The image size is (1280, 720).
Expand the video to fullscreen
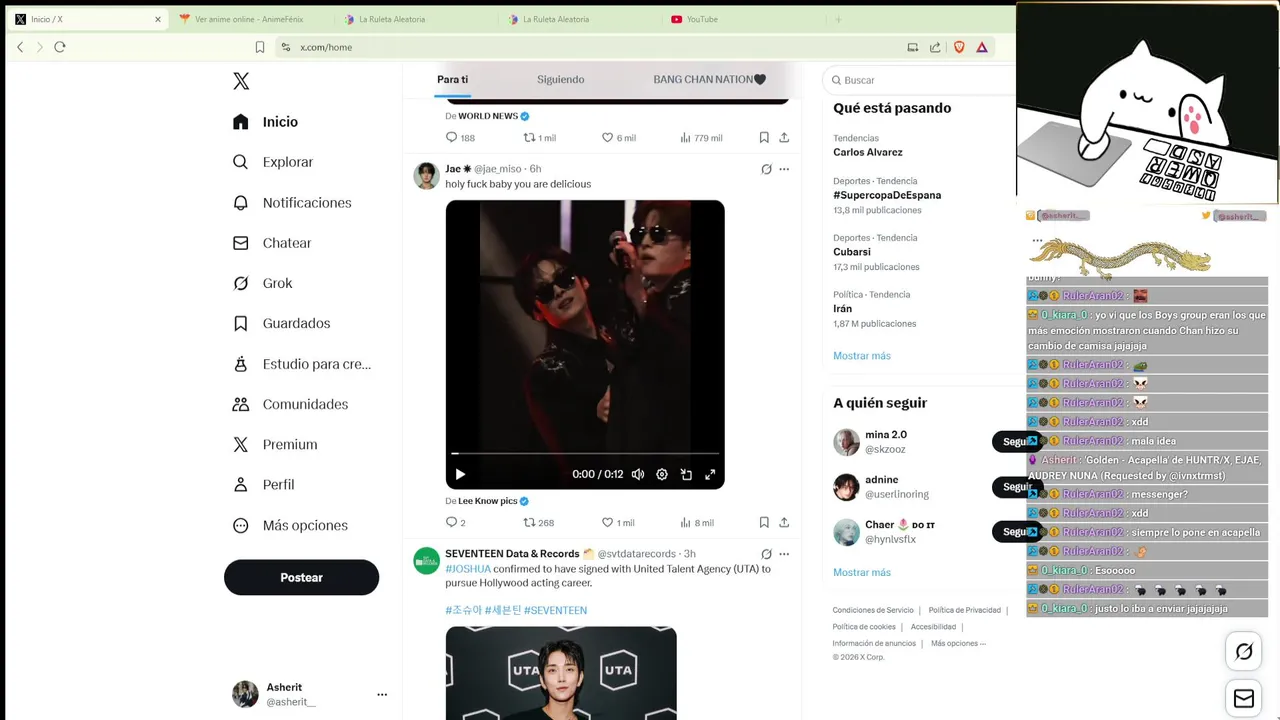710,474
